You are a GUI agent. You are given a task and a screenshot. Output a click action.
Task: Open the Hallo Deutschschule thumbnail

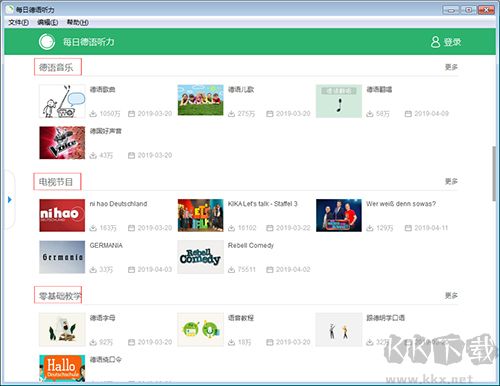pos(62,368)
